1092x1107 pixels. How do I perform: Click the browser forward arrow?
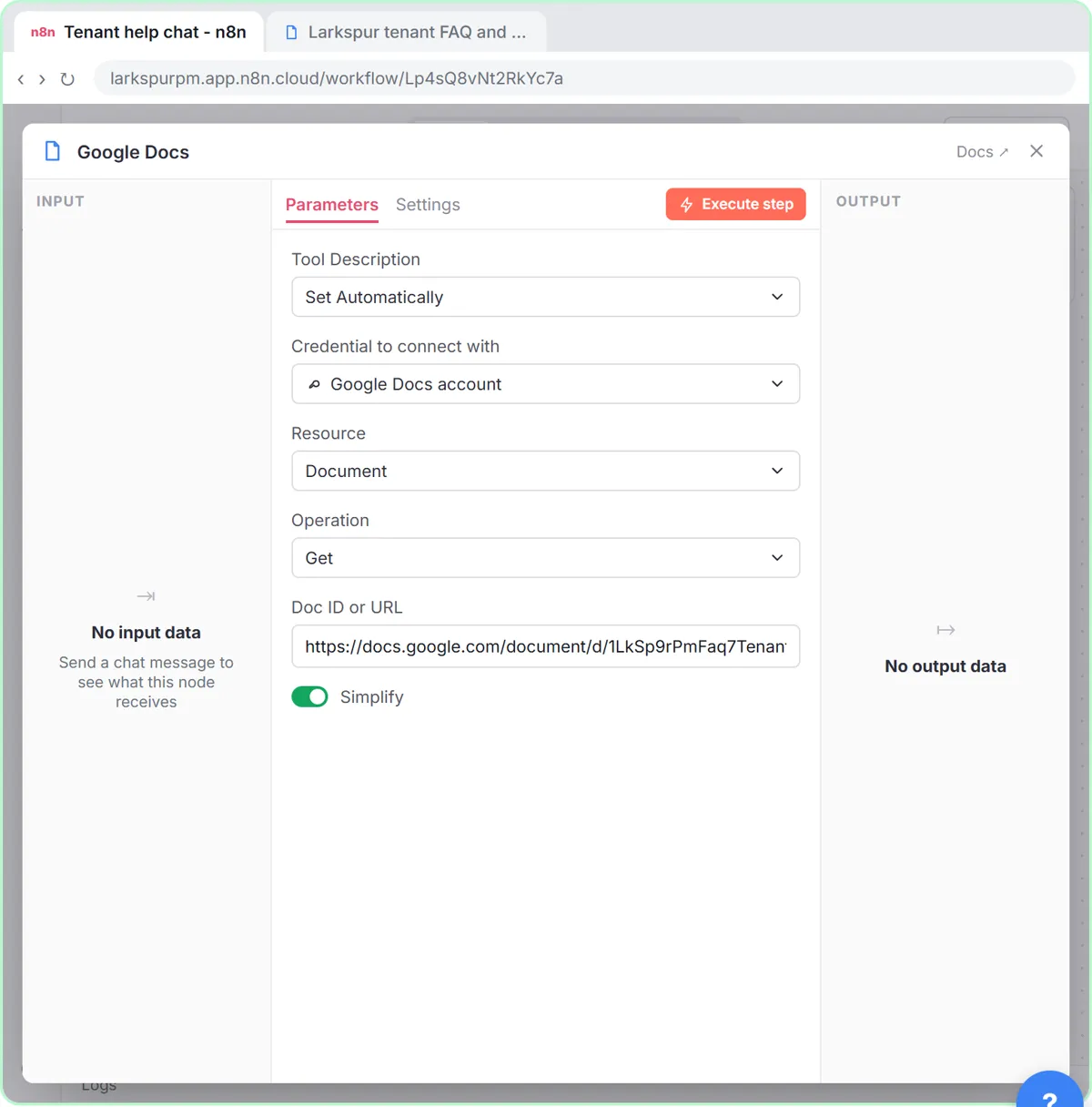coord(42,79)
